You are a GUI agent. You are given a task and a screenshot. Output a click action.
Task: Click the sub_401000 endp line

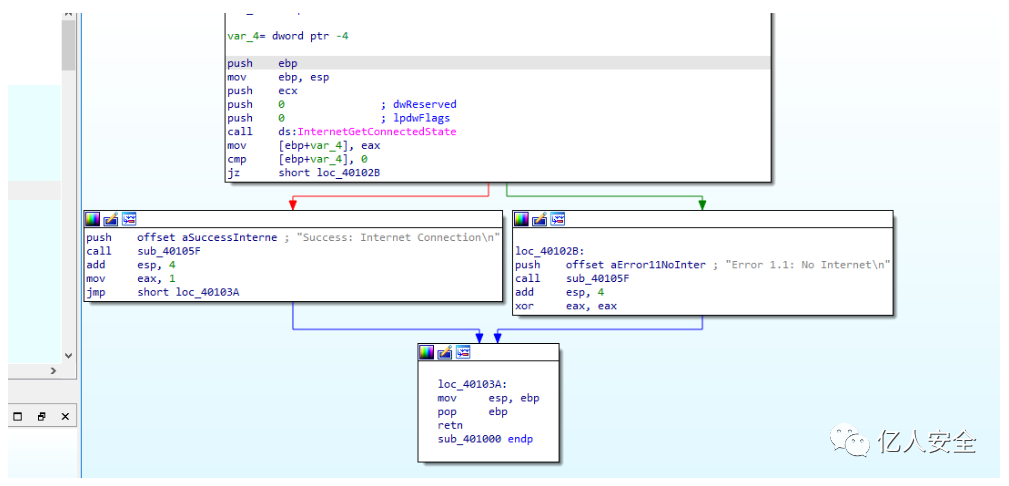point(485,440)
